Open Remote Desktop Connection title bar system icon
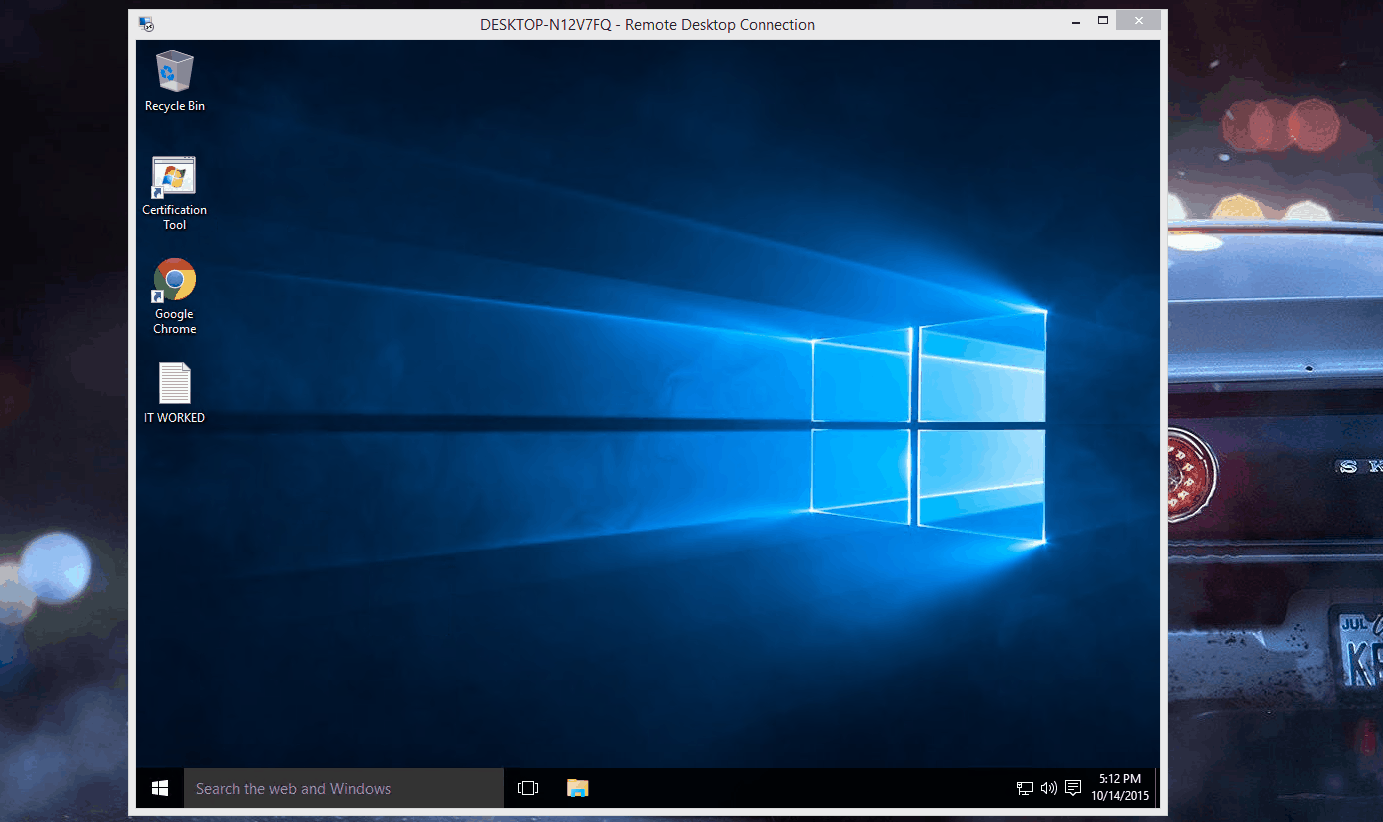Screen dimensions: 1383x822 point(146,24)
